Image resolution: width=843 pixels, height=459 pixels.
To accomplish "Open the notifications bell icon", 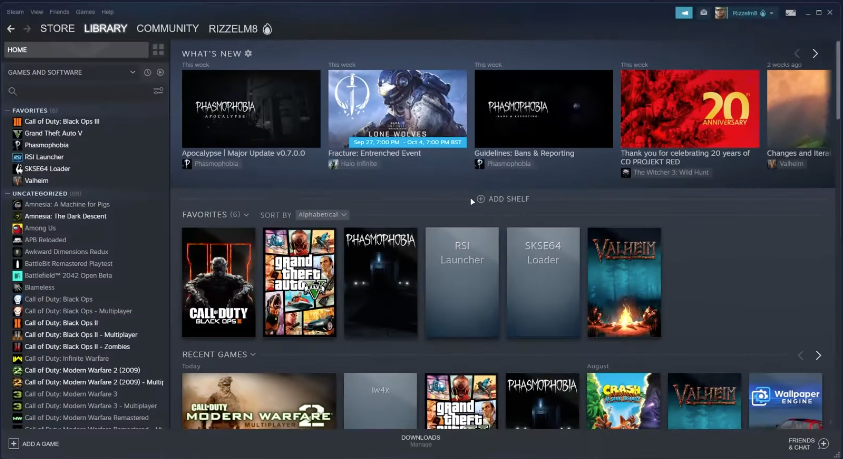I will point(703,13).
